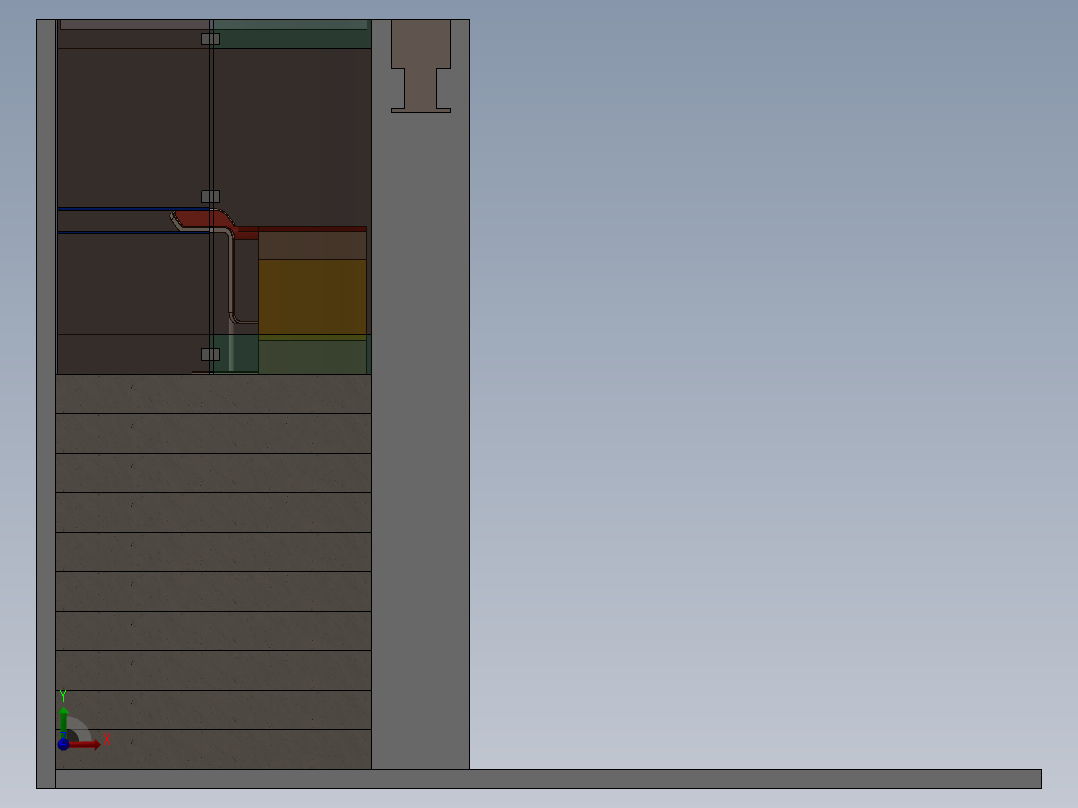The image size is (1078, 808).
Task: Select the blue Z axis origin sphere
Action: pos(63,745)
